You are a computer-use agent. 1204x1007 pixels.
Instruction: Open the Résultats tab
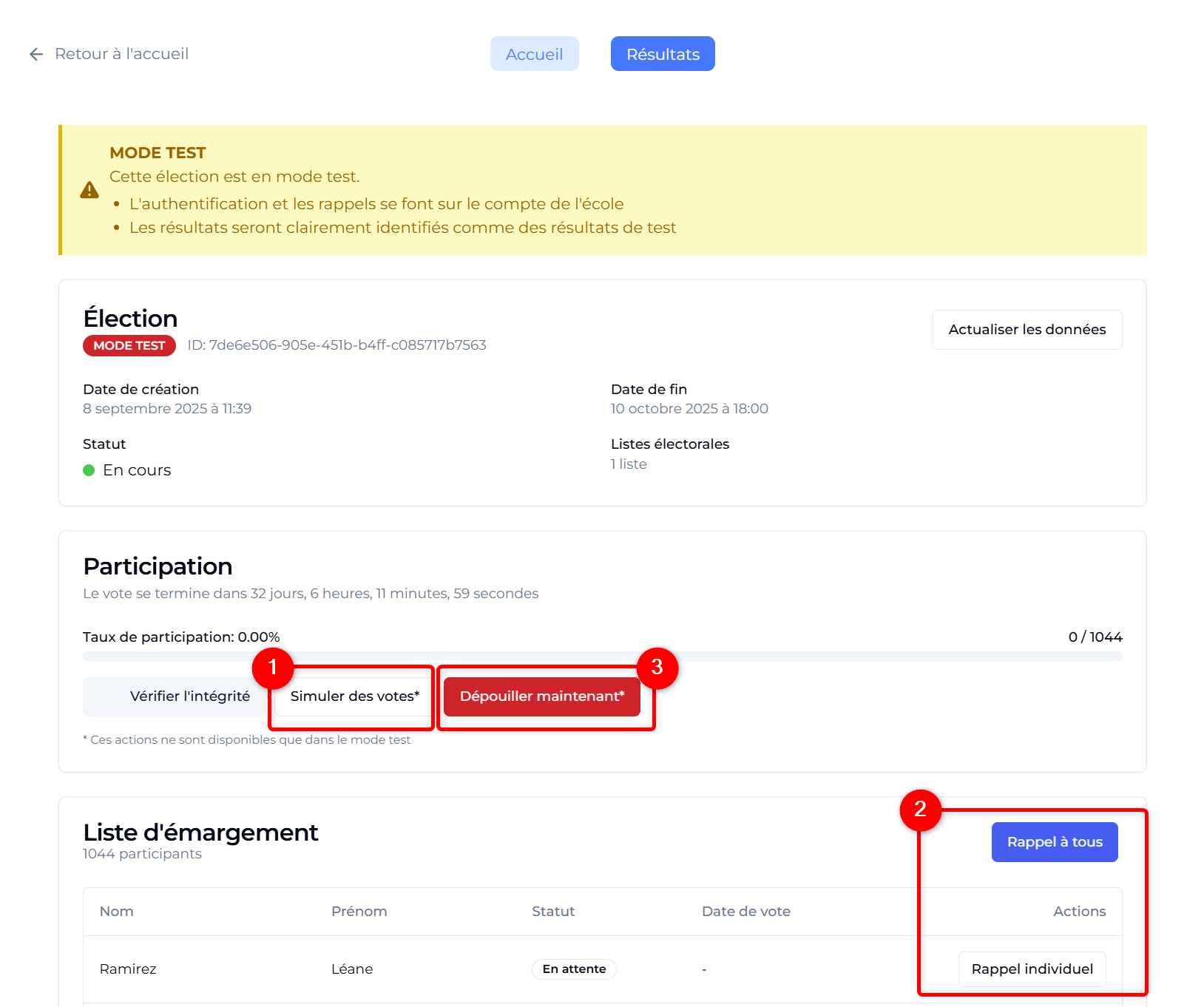click(x=663, y=54)
